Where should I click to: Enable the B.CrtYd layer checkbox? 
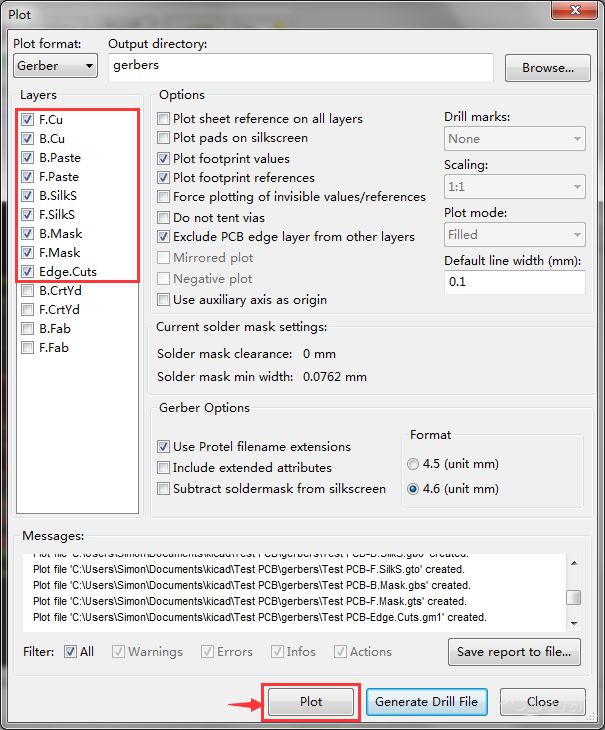pyautogui.click(x=27, y=291)
